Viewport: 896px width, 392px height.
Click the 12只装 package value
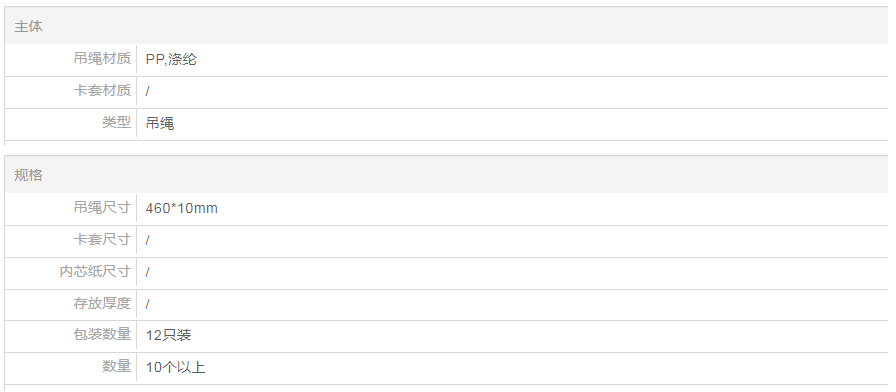click(169, 335)
